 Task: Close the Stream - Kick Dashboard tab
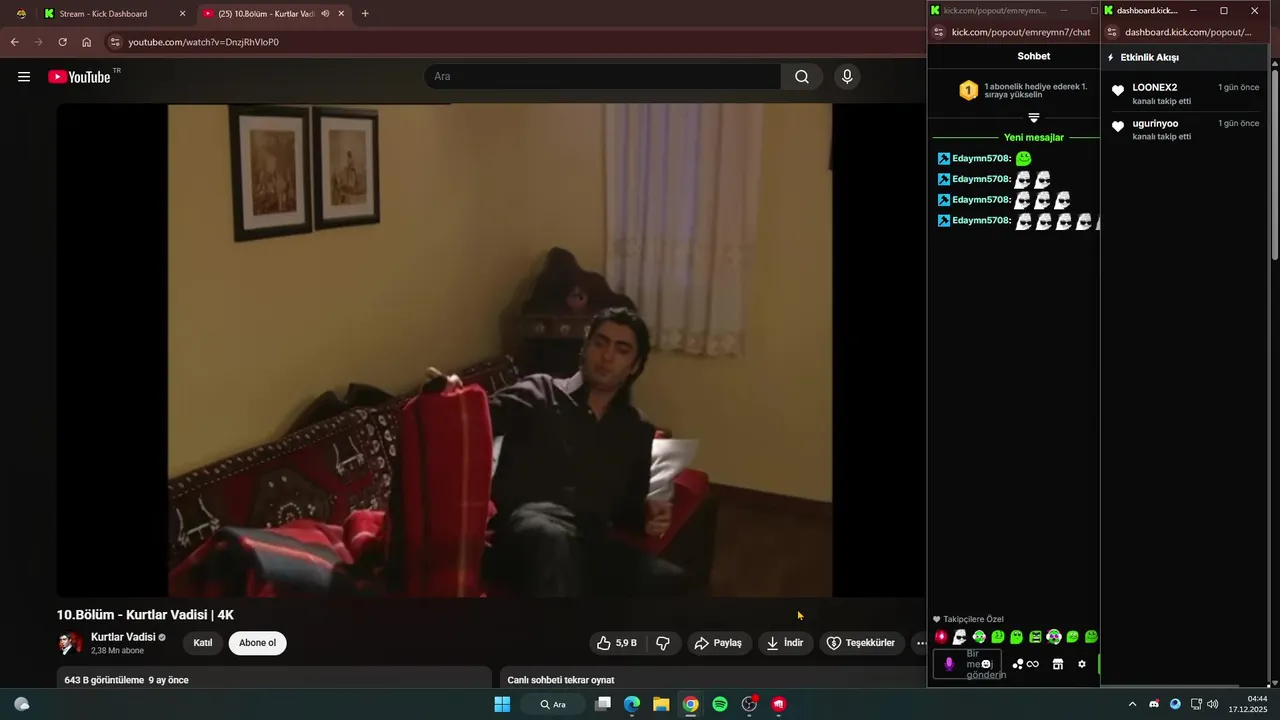point(182,14)
